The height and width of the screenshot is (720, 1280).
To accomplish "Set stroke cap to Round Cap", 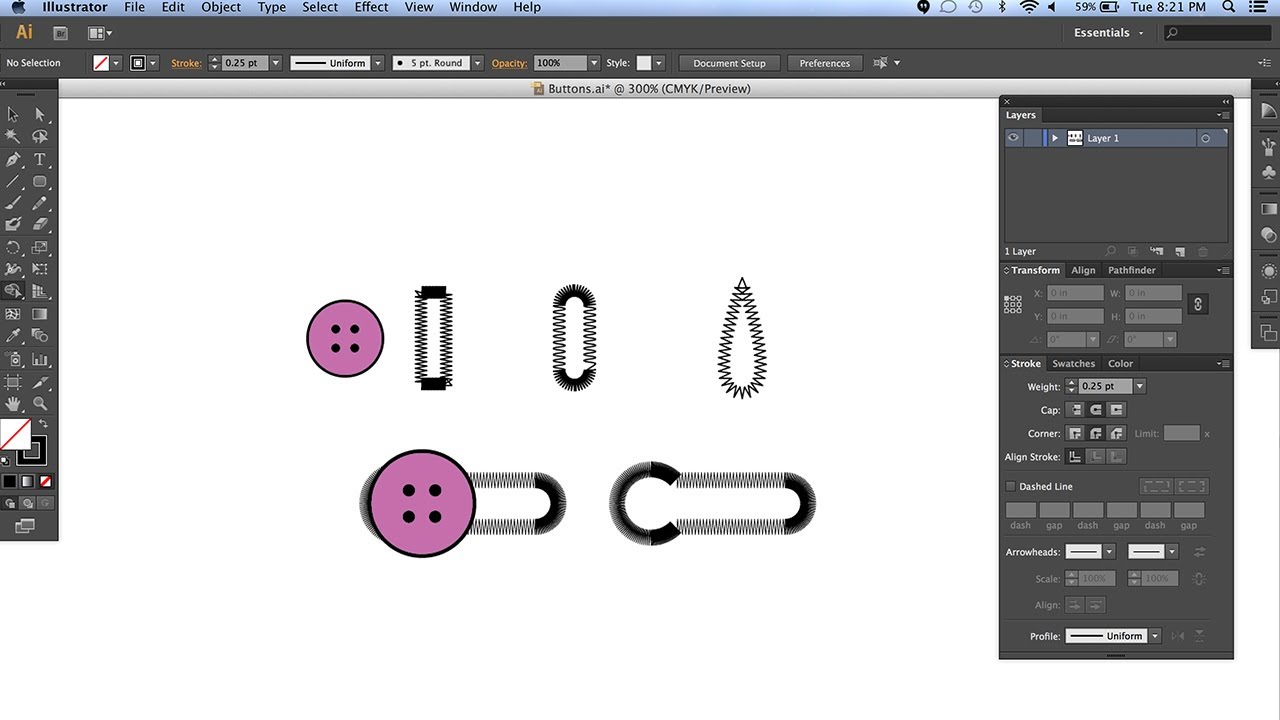I will point(1095,410).
